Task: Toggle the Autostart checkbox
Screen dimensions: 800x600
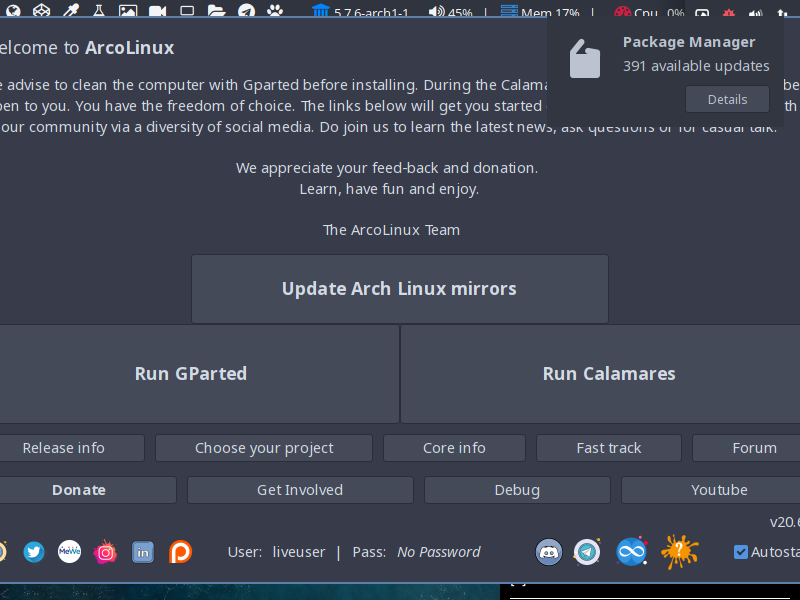Action: (741, 552)
